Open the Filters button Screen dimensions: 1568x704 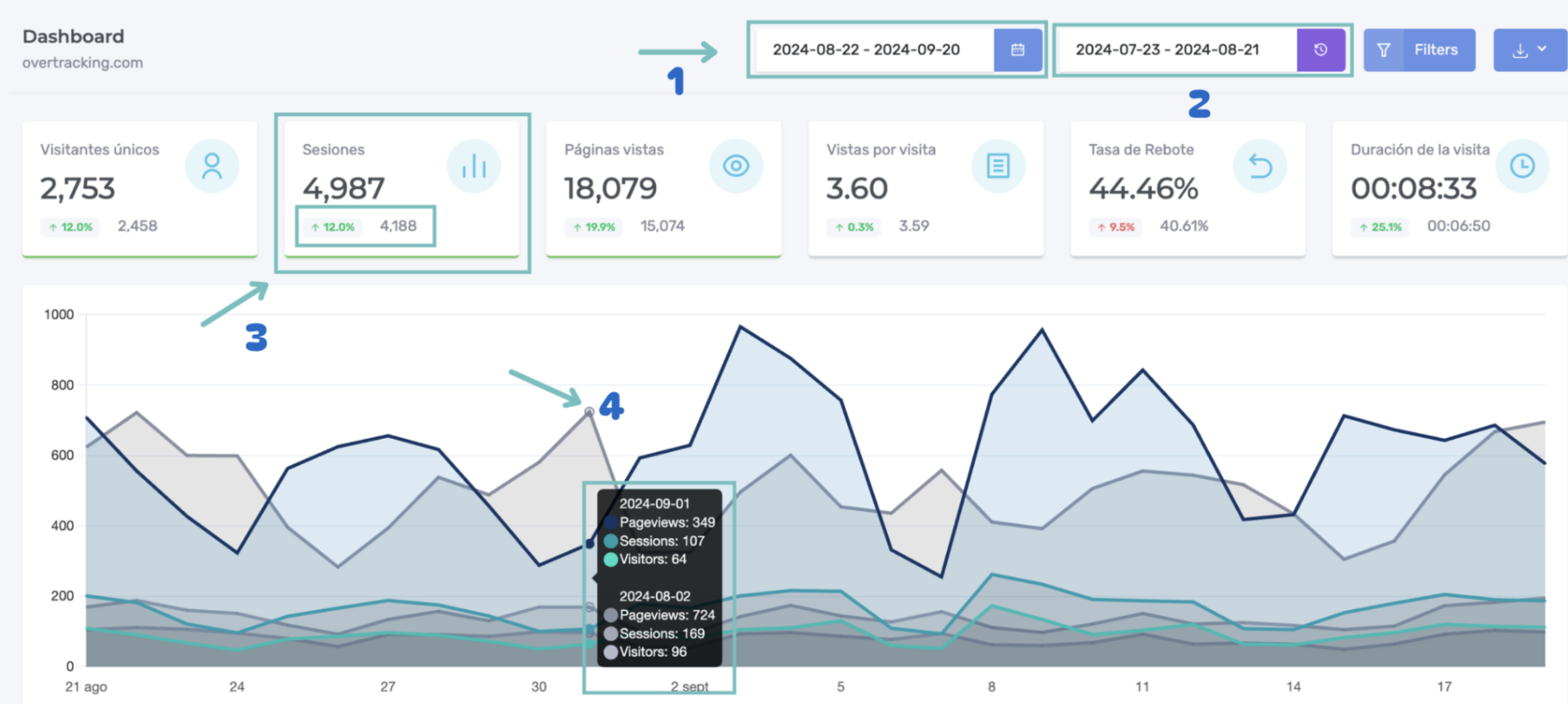point(1419,50)
